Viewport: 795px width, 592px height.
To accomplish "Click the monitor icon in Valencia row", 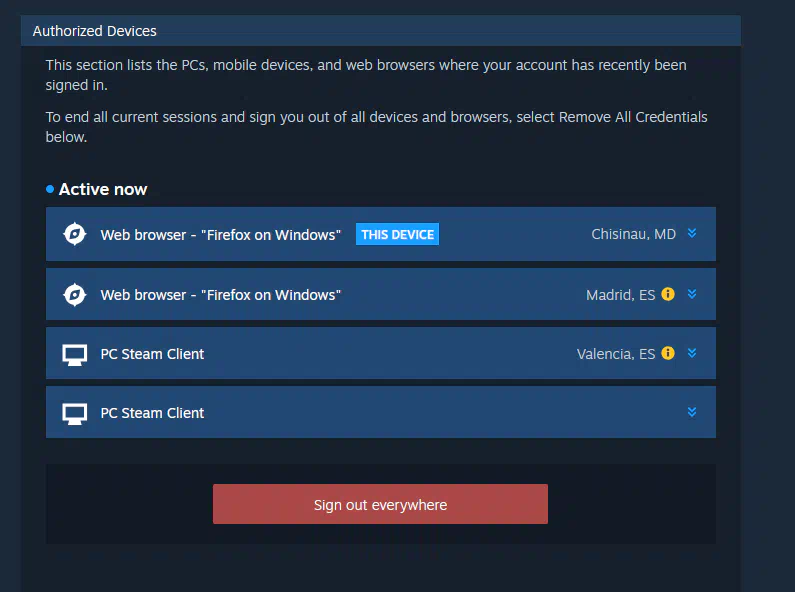I will click(75, 355).
